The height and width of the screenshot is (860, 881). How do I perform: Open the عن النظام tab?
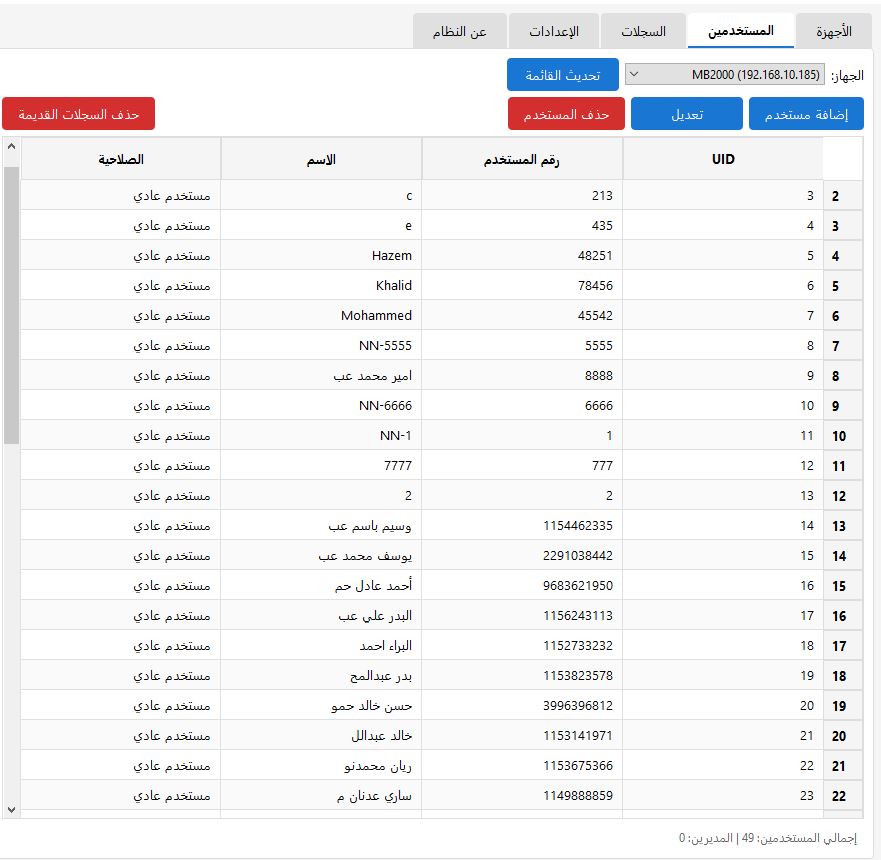coord(460,31)
